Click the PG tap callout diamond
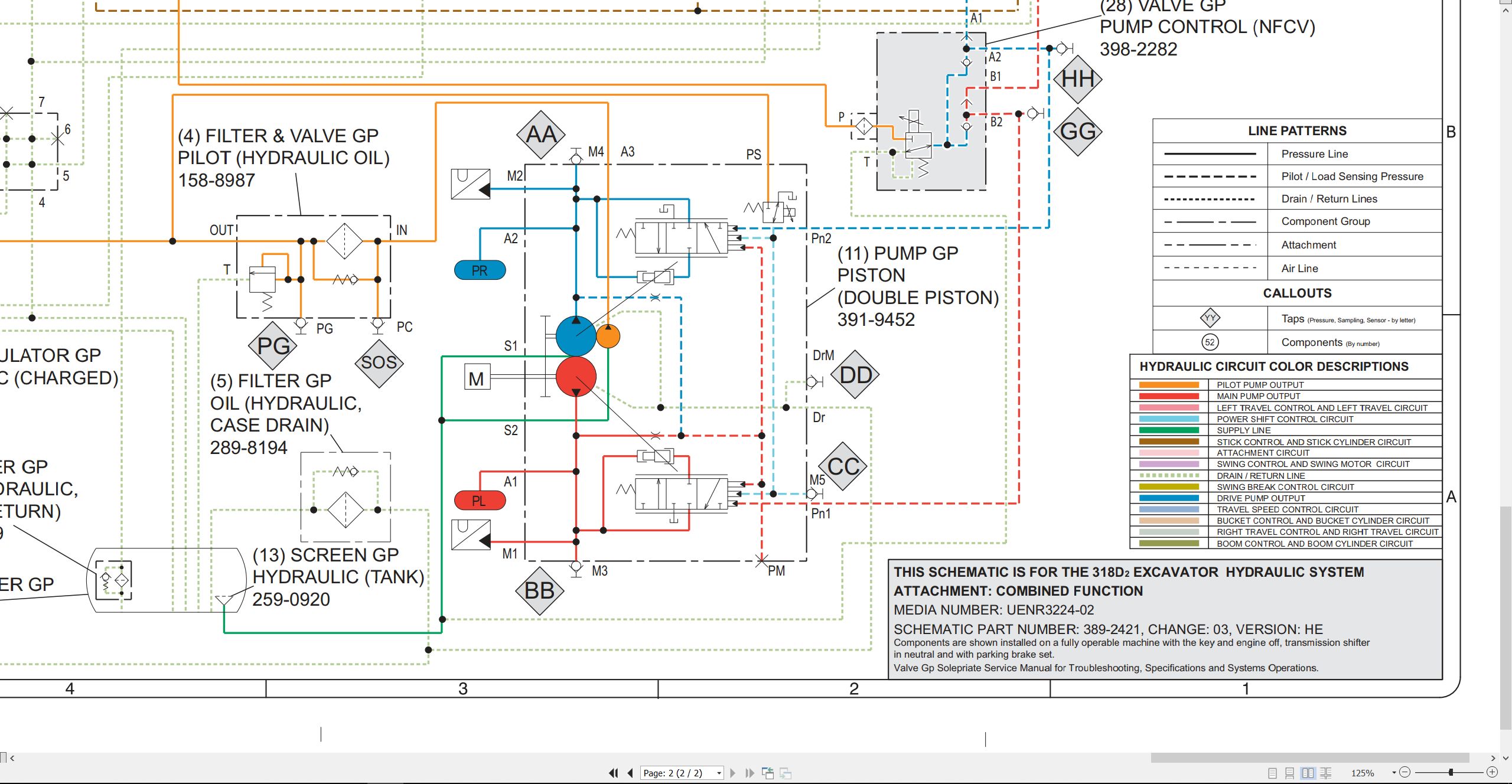This screenshot has height=784, width=1512. coord(273,345)
